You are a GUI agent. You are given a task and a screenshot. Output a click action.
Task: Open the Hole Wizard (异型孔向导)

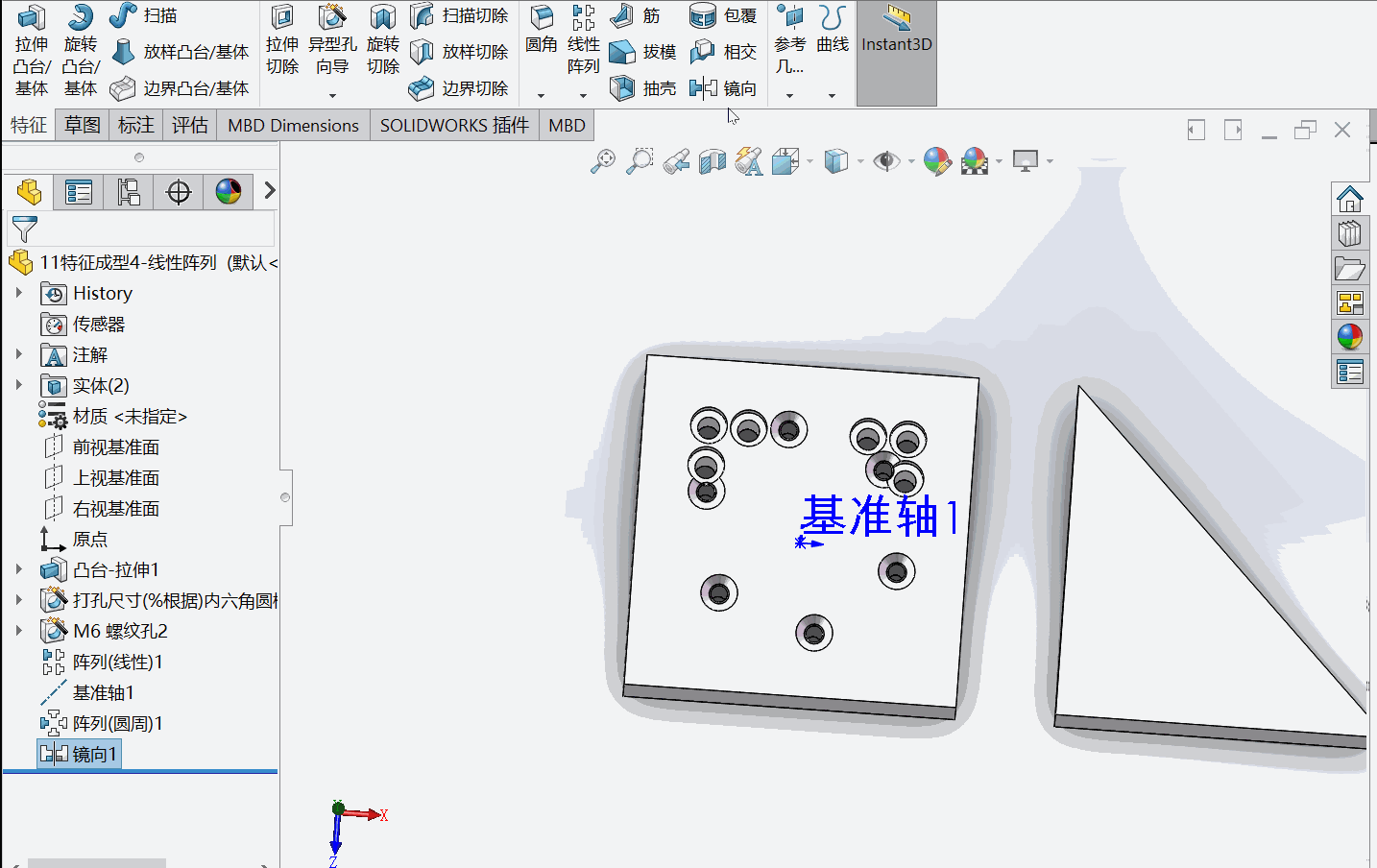pos(332,42)
